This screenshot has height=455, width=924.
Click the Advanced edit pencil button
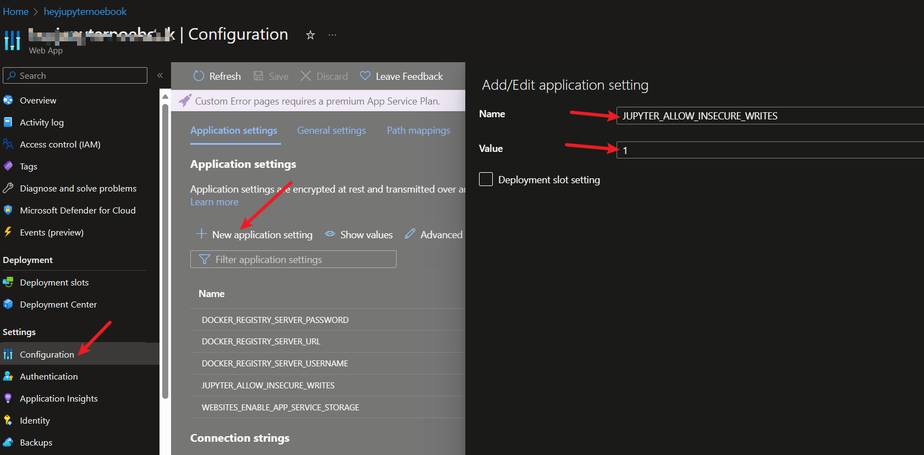[433, 235]
